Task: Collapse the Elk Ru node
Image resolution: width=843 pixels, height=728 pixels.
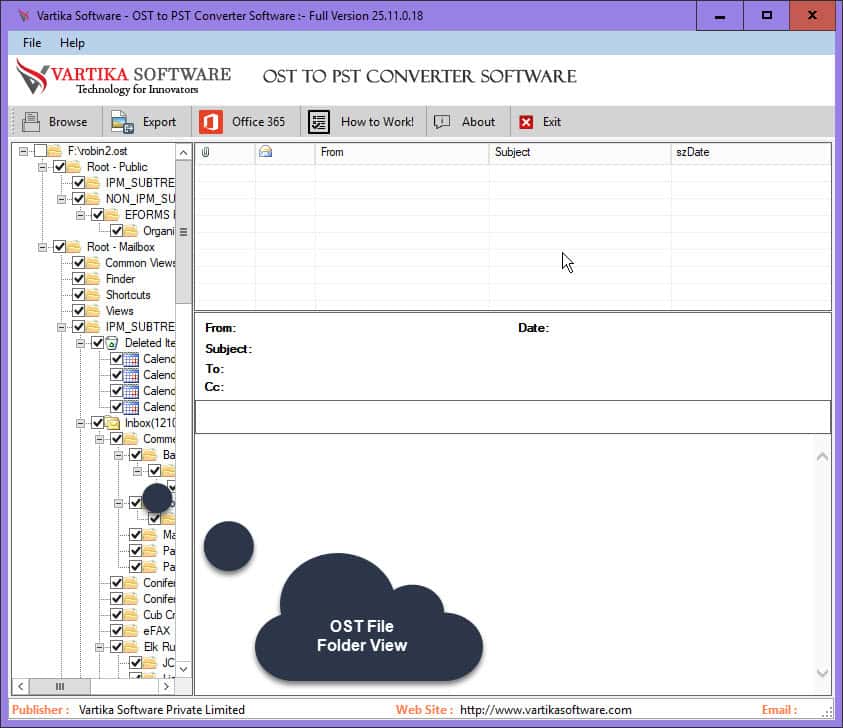Action: pyautogui.click(x=99, y=647)
